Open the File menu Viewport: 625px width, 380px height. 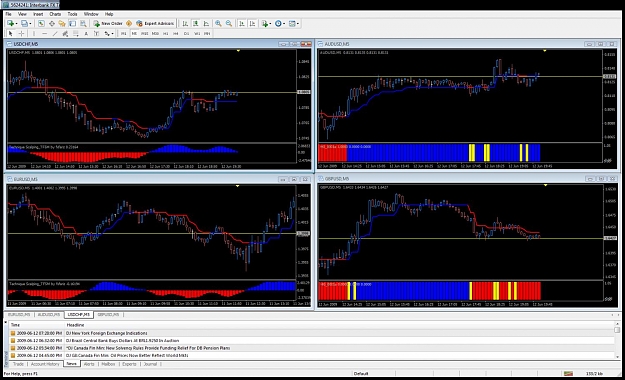[x=8, y=14]
